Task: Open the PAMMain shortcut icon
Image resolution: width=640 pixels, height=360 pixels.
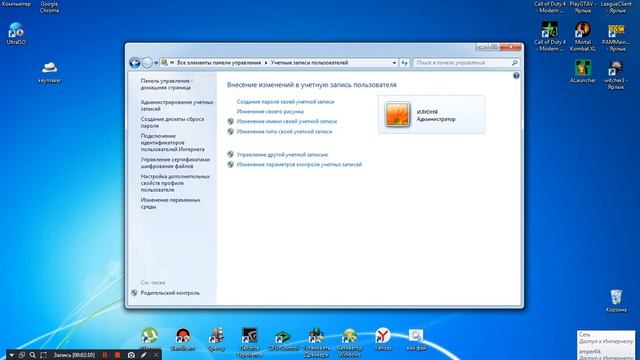Action: 616,37
